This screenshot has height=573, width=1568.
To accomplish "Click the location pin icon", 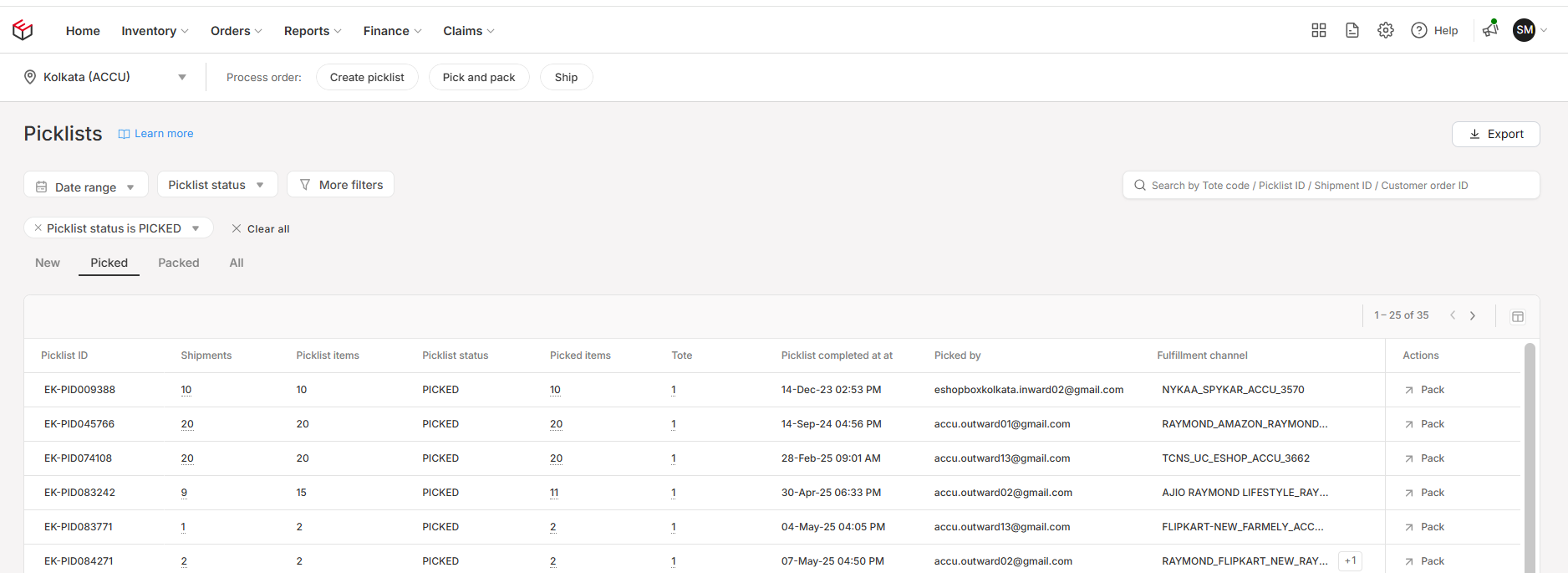I will coord(30,77).
